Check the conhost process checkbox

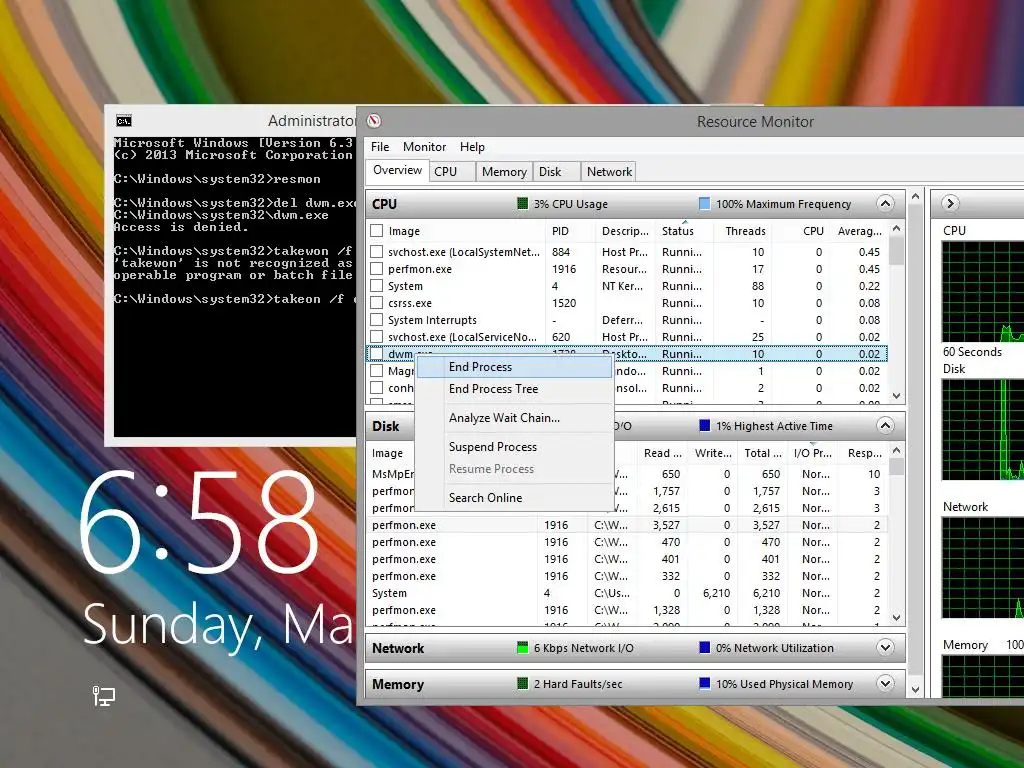coord(376,387)
